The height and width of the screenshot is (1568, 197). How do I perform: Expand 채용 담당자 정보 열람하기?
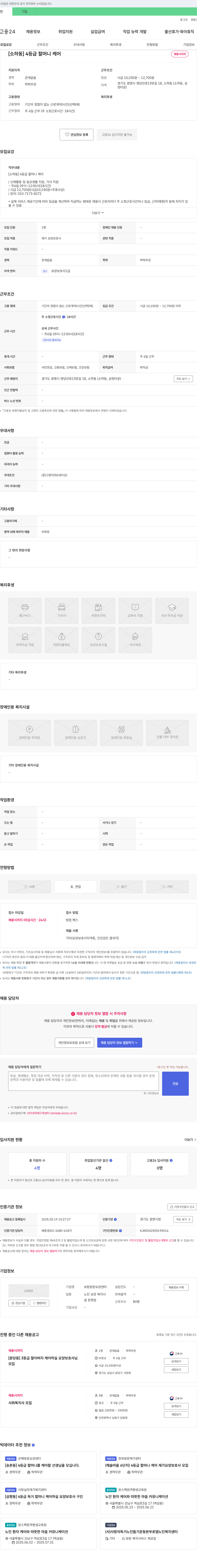click(120, 1043)
